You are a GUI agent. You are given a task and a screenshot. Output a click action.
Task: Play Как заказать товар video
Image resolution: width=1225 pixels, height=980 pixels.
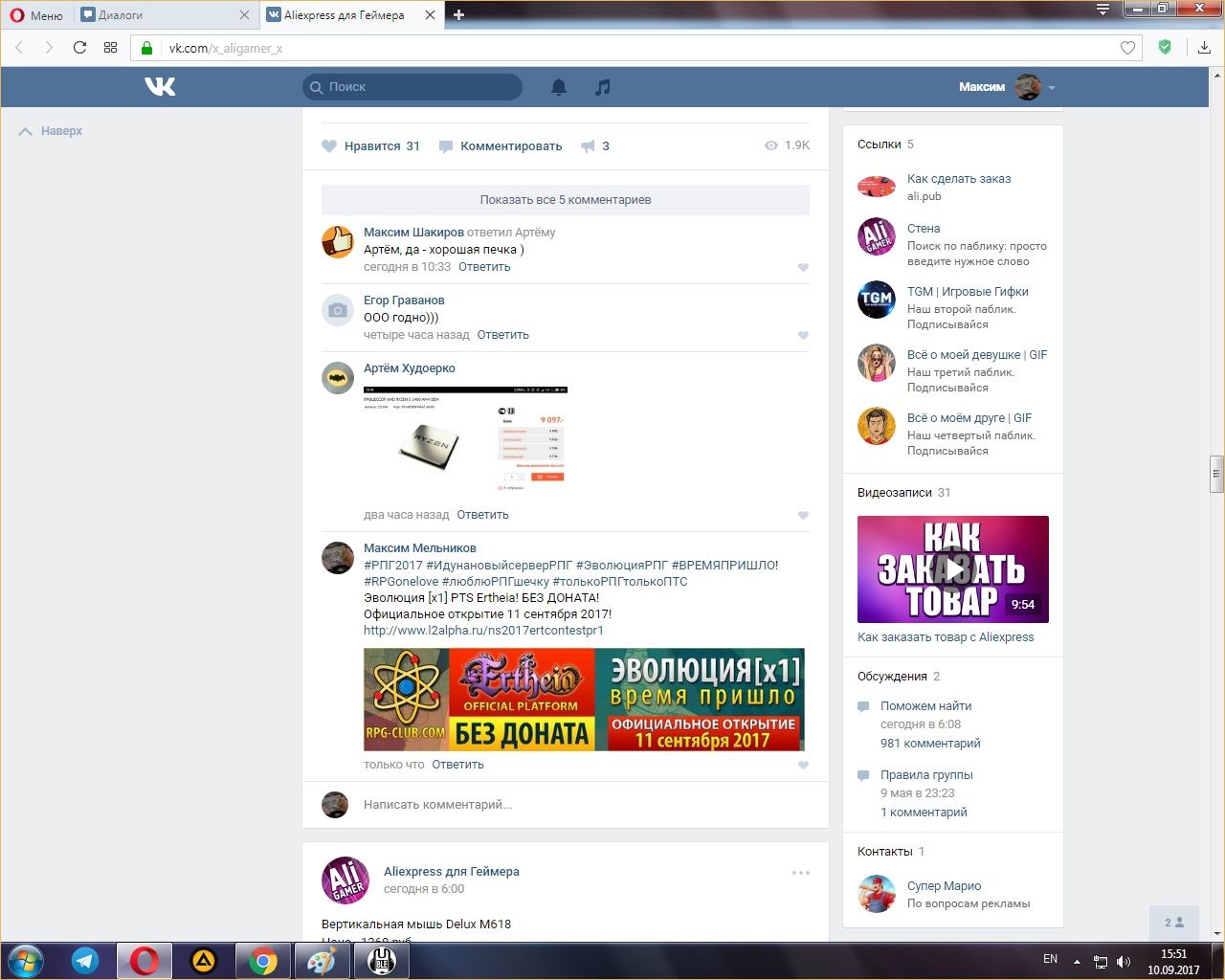[x=953, y=569]
